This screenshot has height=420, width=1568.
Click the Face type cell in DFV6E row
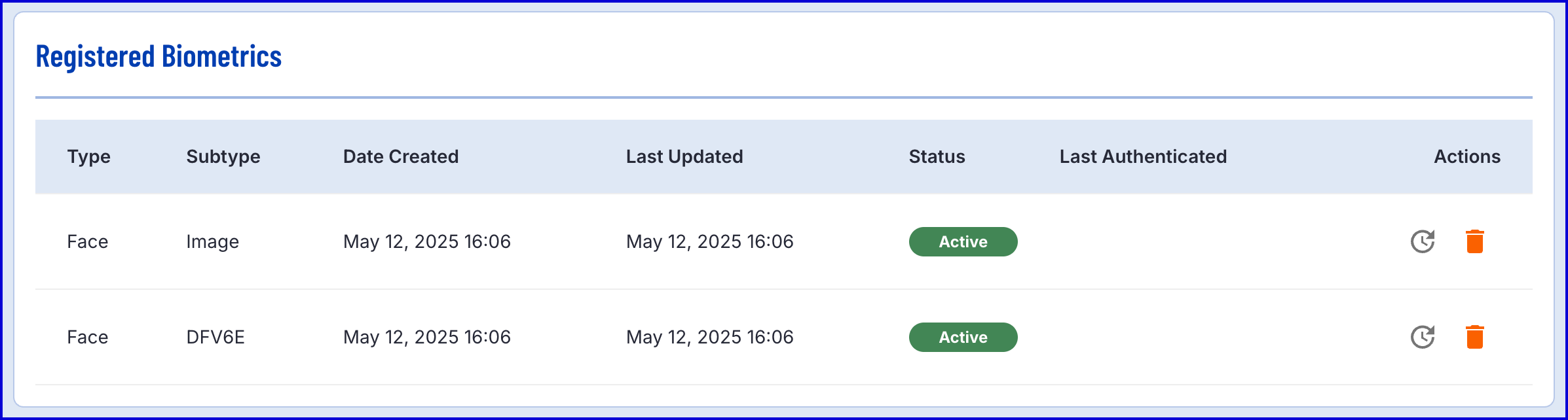(x=87, y=337)
